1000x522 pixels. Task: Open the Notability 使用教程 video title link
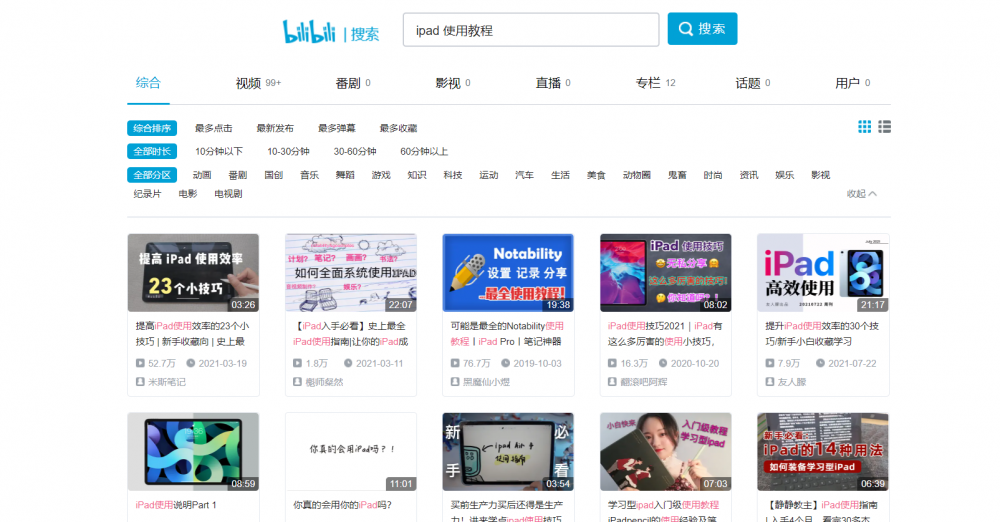point(507,333)
